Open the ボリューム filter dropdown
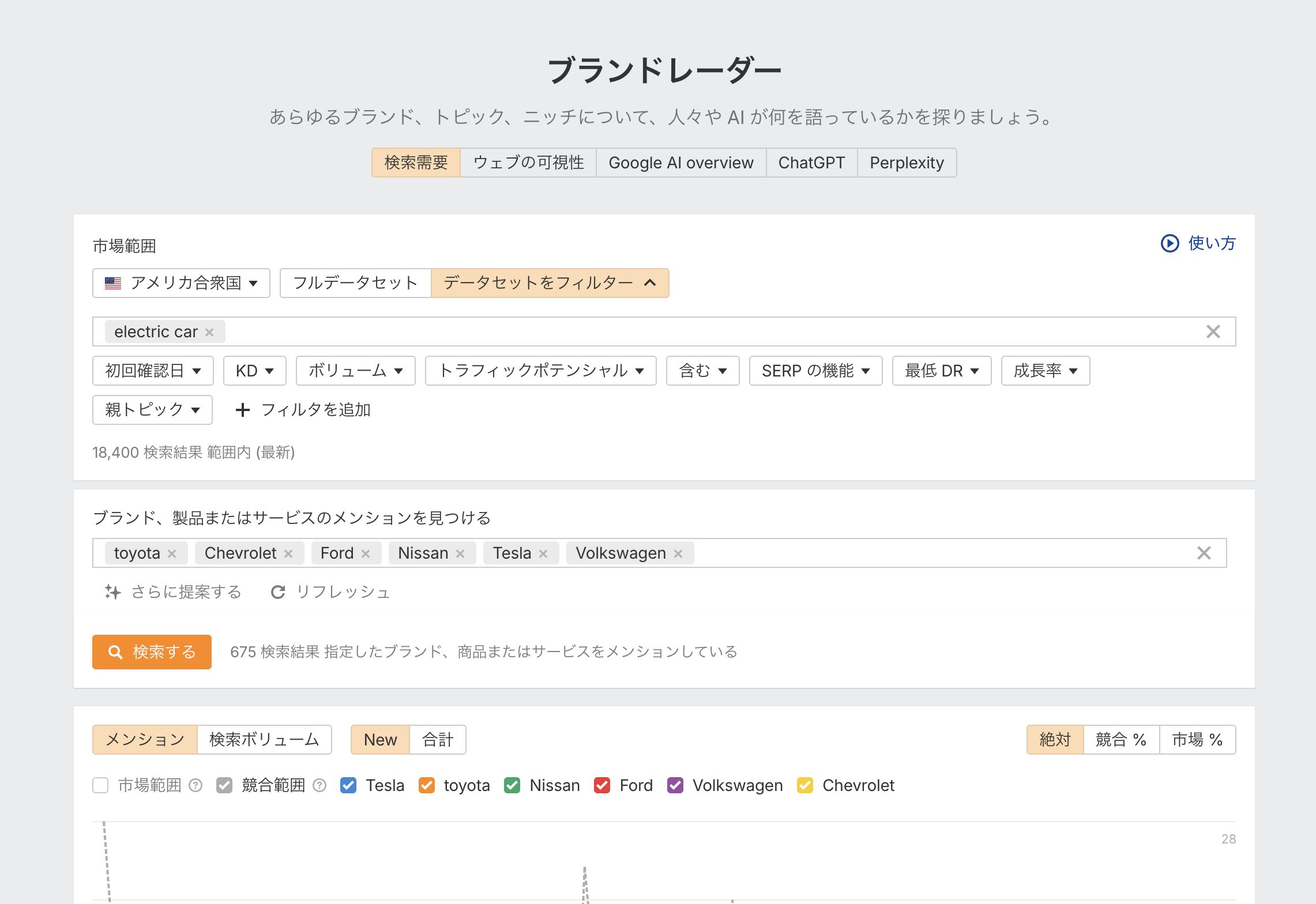1316x904 pixels. (x=356, y=371)
